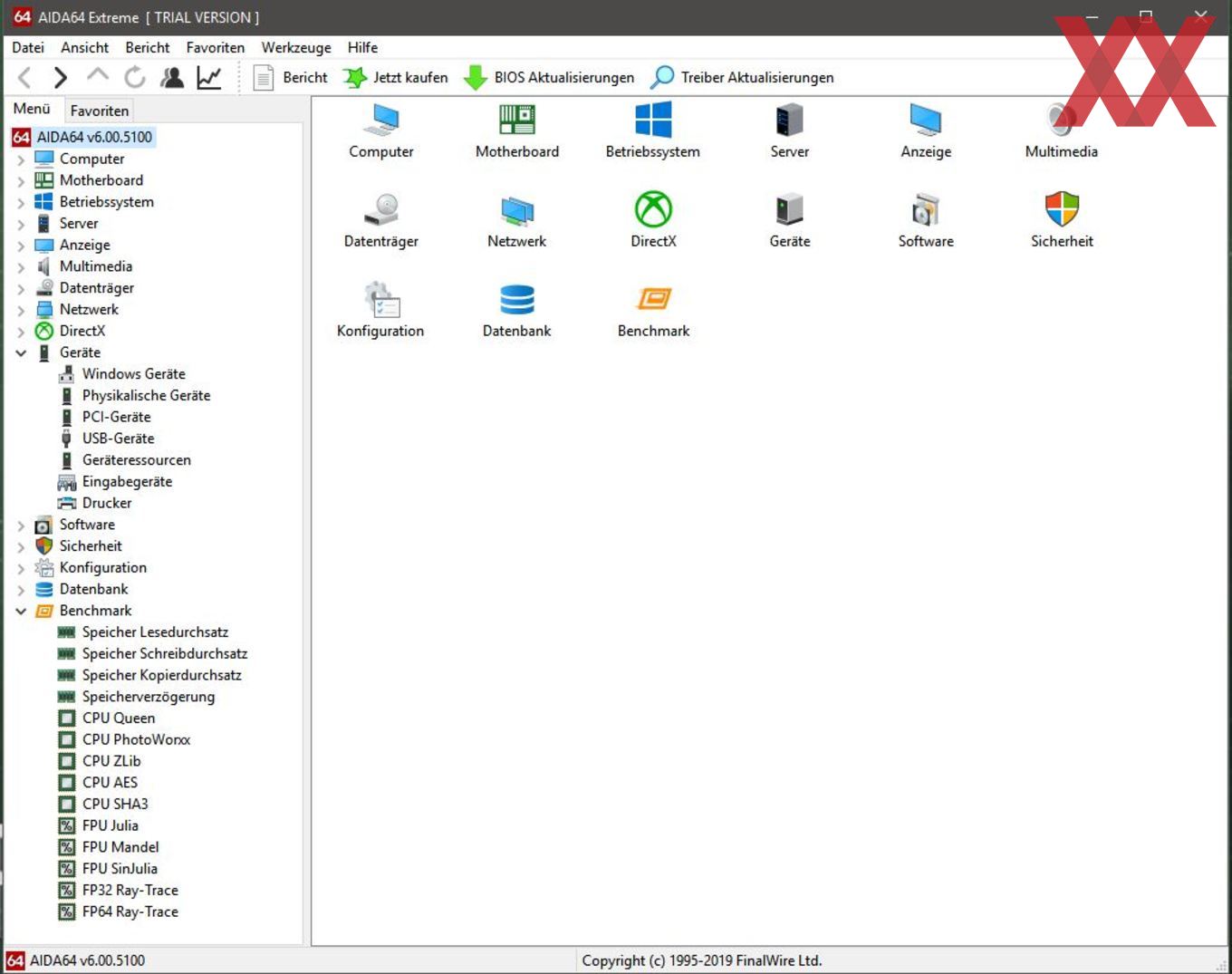The image size is (1232, 974).
Task: Switch to the Favoriten tab in the sidebar
Action: (x=100, y=111)
